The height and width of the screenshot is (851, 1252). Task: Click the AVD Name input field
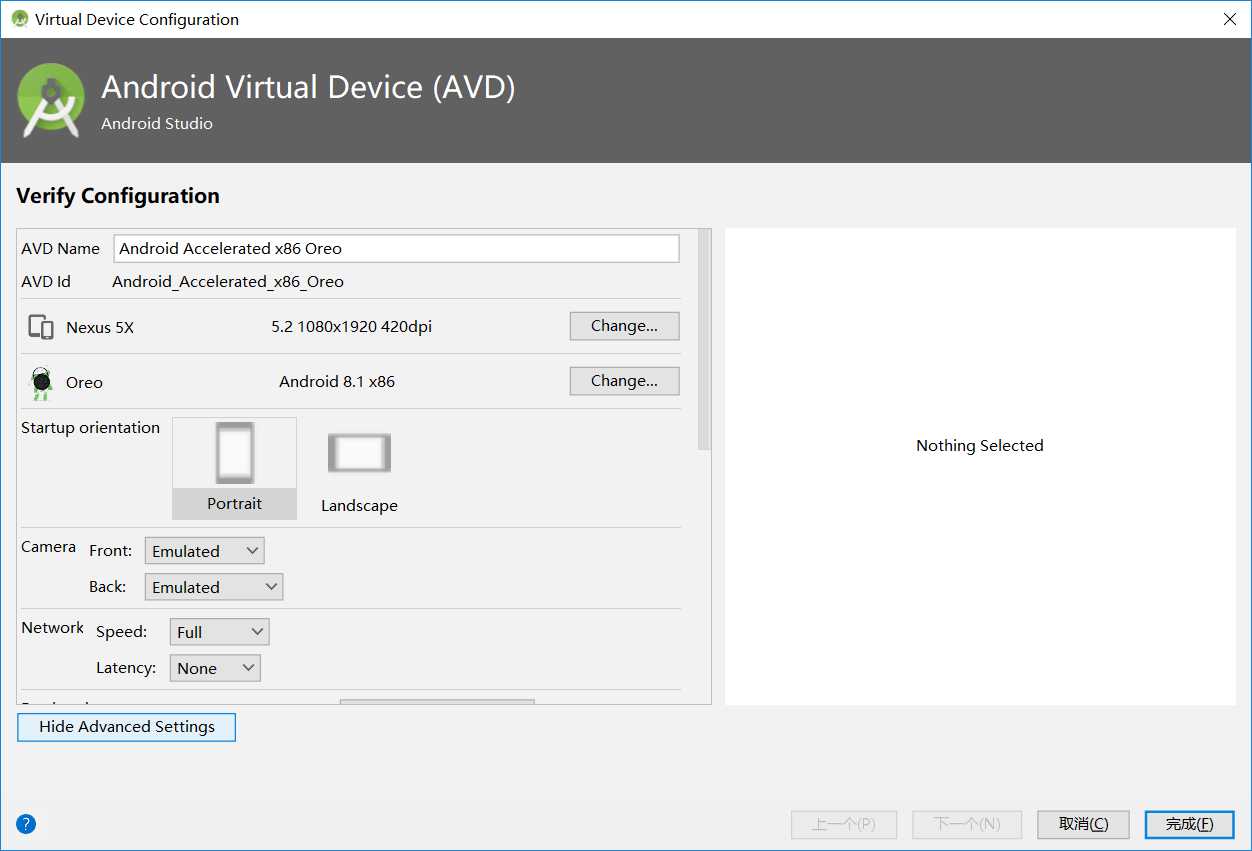pyautogui.click(x=396, y=248)
